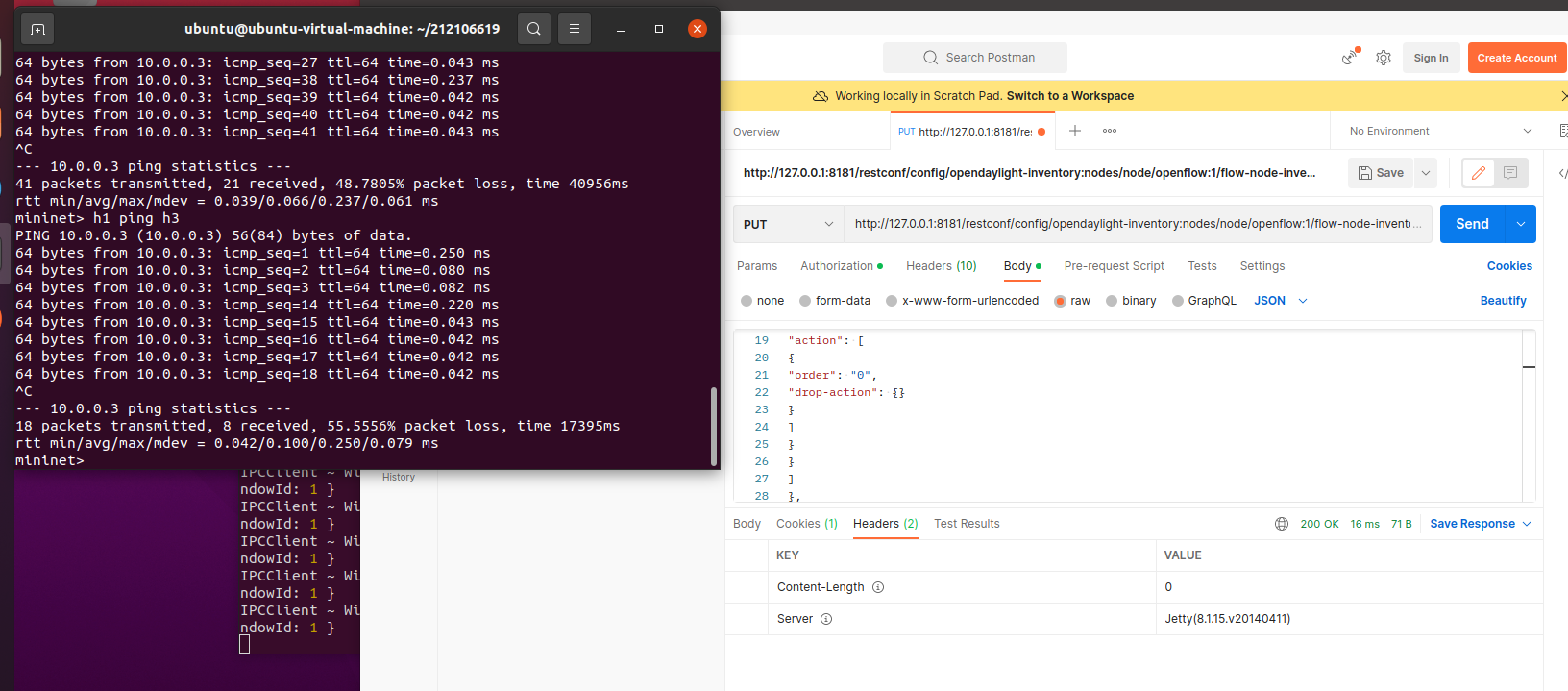1568x691 pixels.
Task: Click the Beautify link
Action: (x=1503, y=301)
